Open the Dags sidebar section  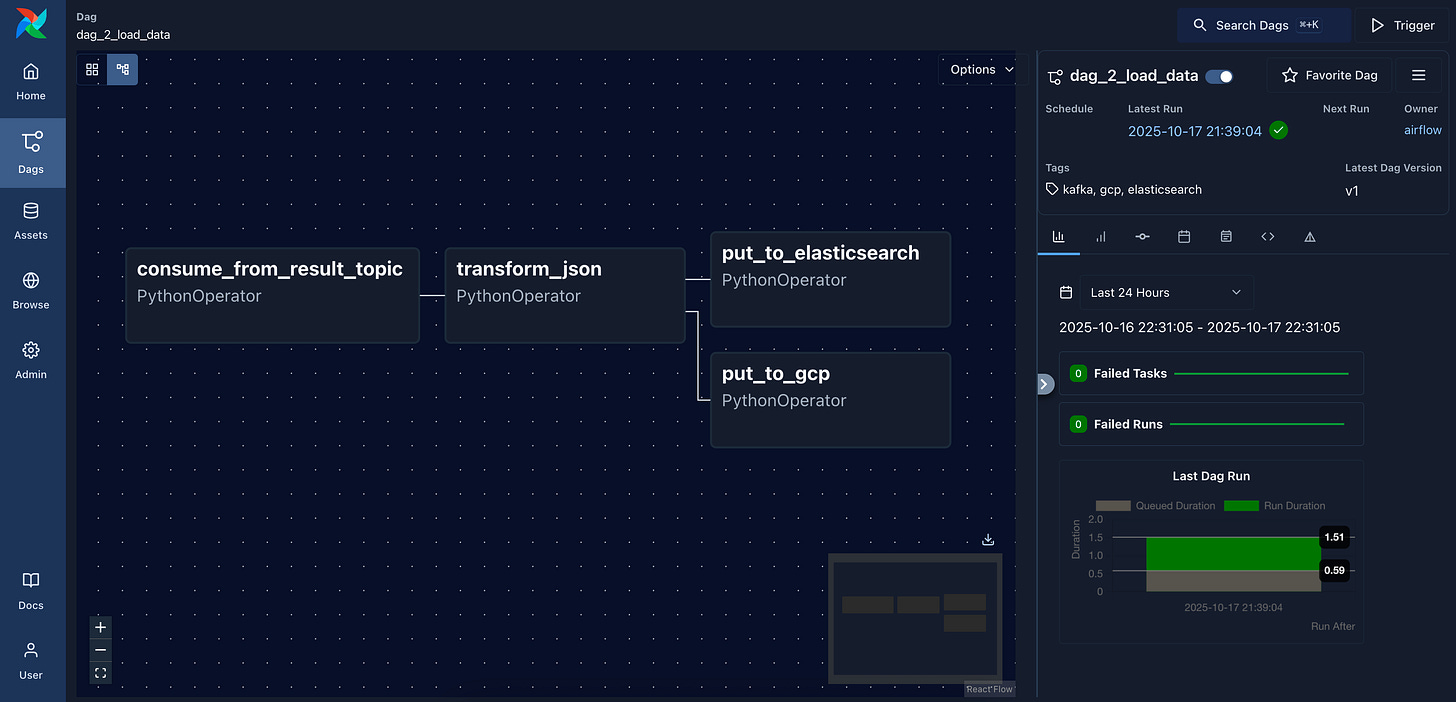(x=31, y=153)
